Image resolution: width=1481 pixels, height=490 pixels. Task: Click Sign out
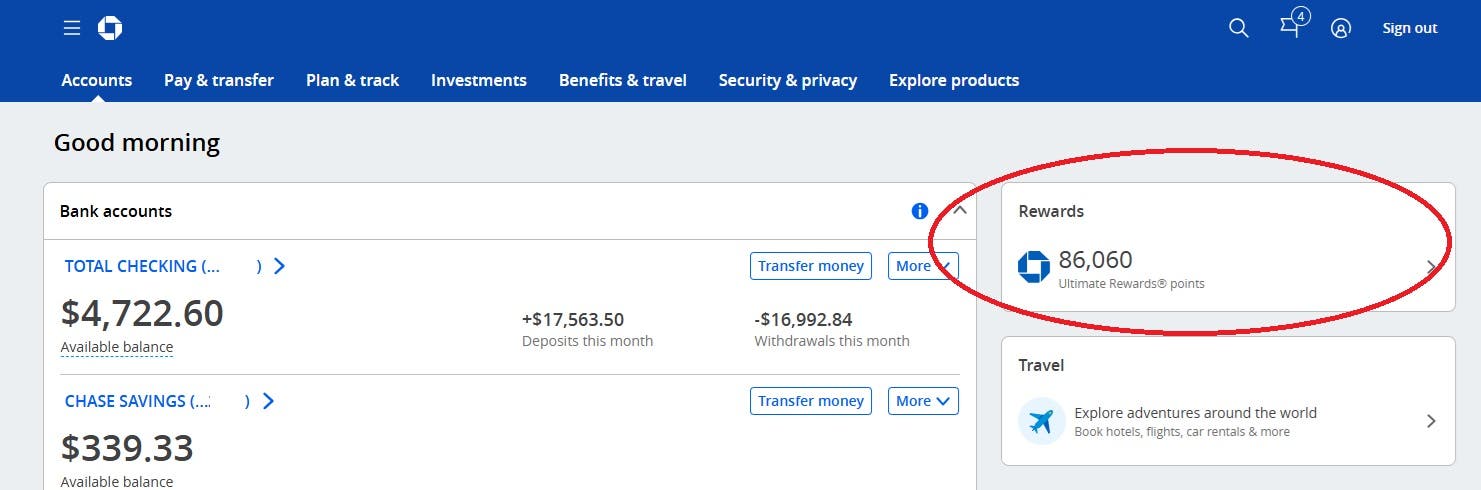click(x=1410, y=28)
